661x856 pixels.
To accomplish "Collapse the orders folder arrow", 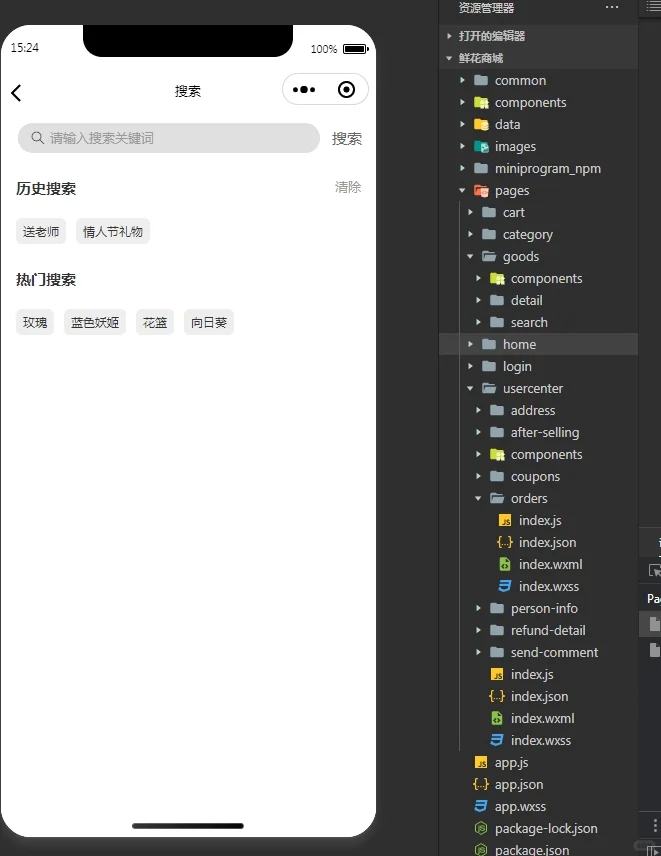I will (478, 498).
